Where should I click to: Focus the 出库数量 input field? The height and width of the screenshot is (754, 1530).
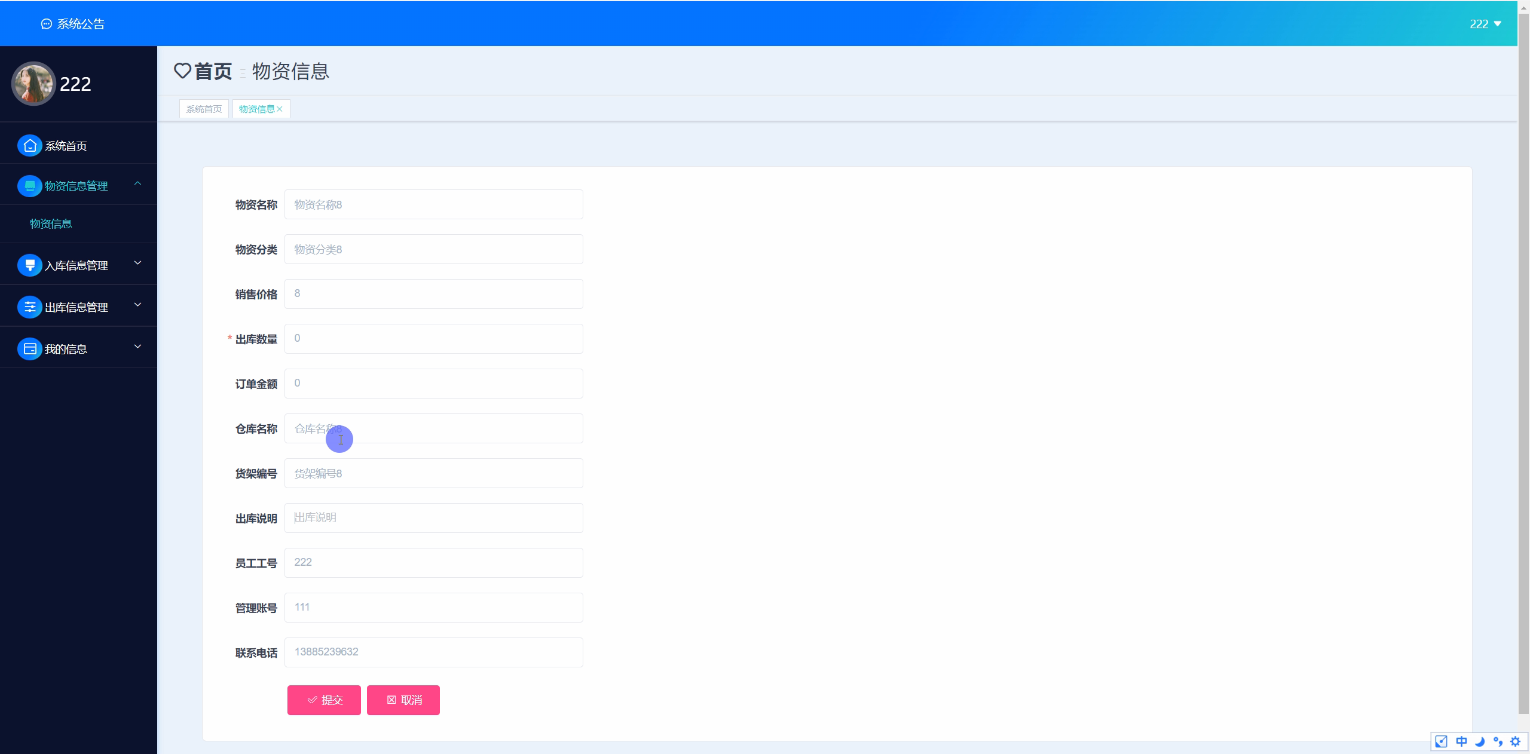(433, 339)
